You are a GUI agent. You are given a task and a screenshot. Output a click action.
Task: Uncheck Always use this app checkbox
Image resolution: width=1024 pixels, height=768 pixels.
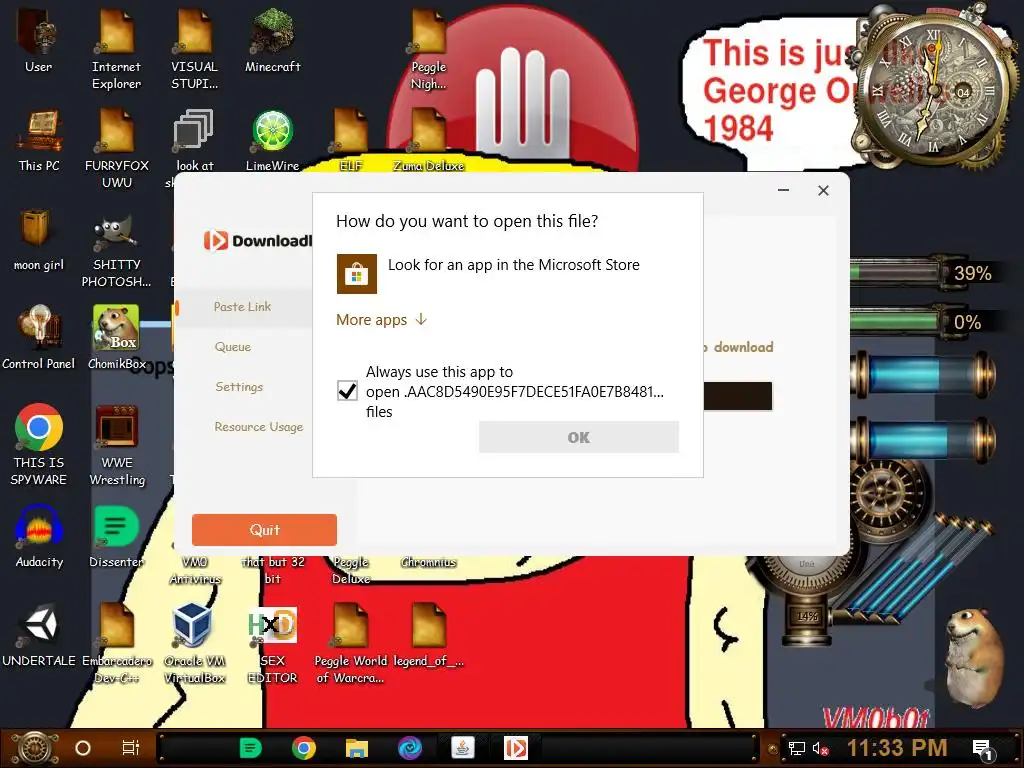coord(347,391)
